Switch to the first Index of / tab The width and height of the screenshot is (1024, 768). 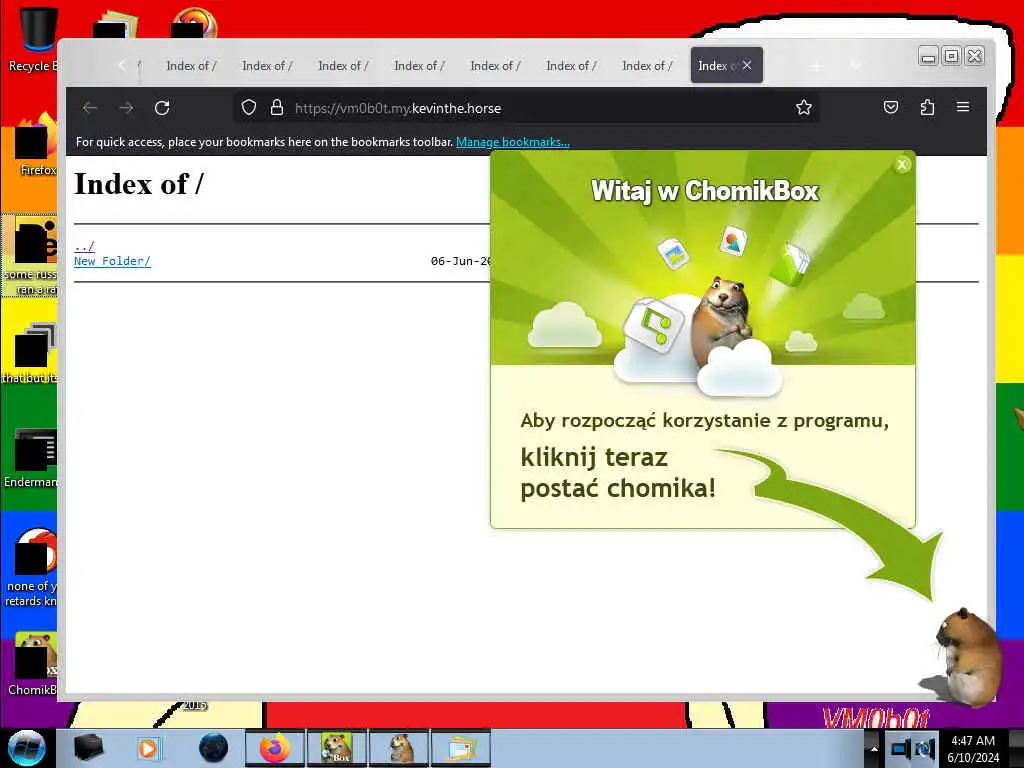click(x=191, y=65)
